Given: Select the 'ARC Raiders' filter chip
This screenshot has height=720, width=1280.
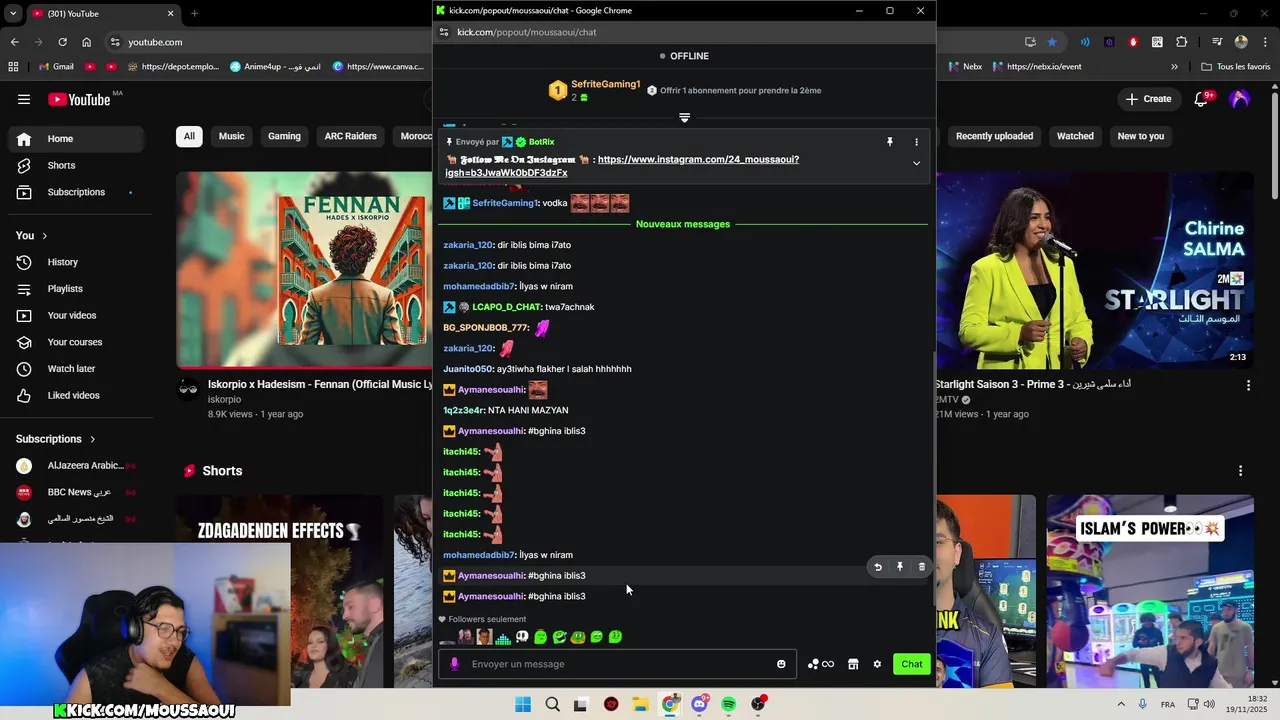Looking at the screenshot, I should pos(350,136).
